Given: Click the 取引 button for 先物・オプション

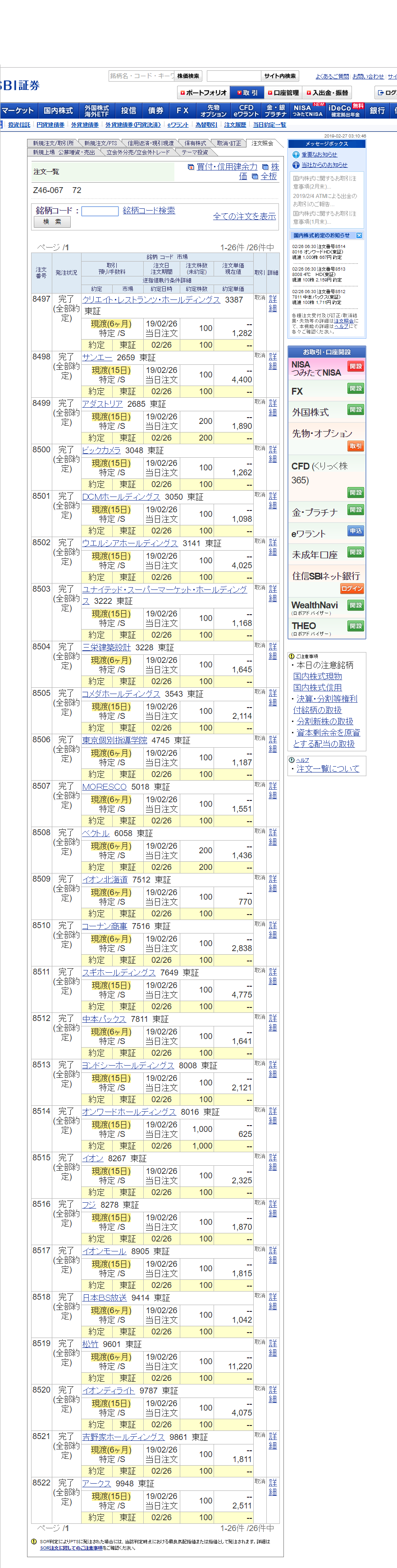Looking at the screenshot, I should tap(356, 446).
